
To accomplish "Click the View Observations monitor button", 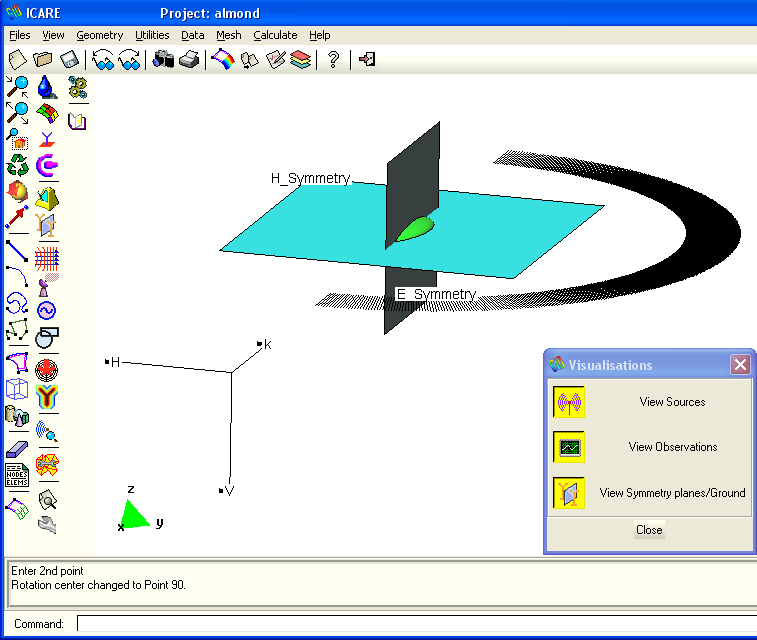I will pos(569,447).
